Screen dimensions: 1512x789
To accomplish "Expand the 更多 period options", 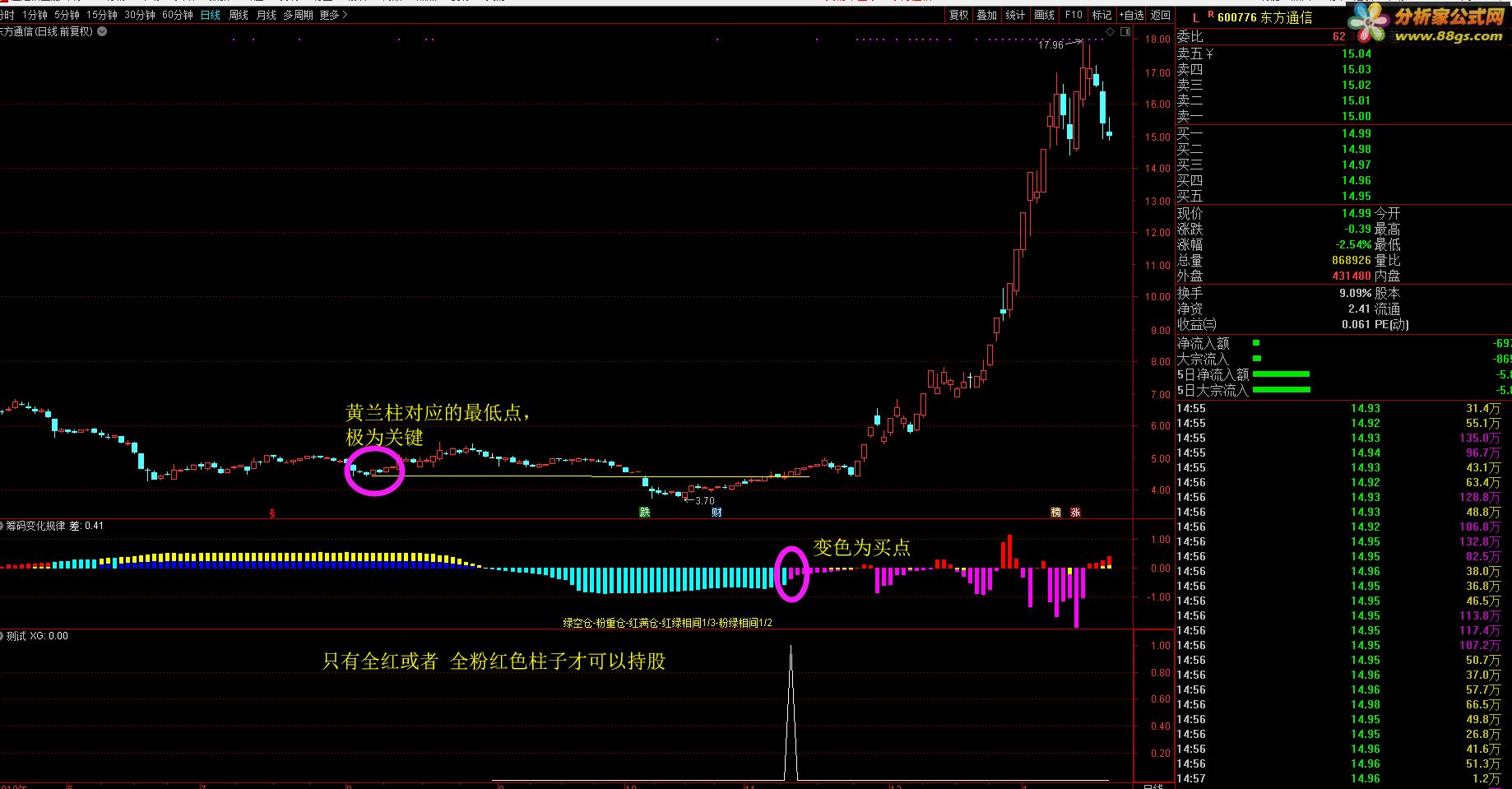I will (x=333, y=15).
